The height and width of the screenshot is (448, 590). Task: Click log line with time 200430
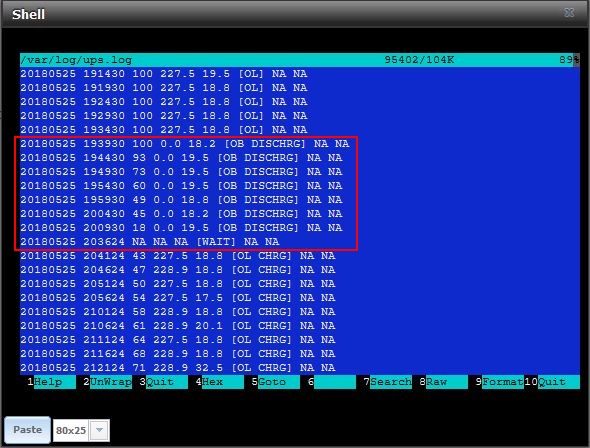tap(181, 214)
